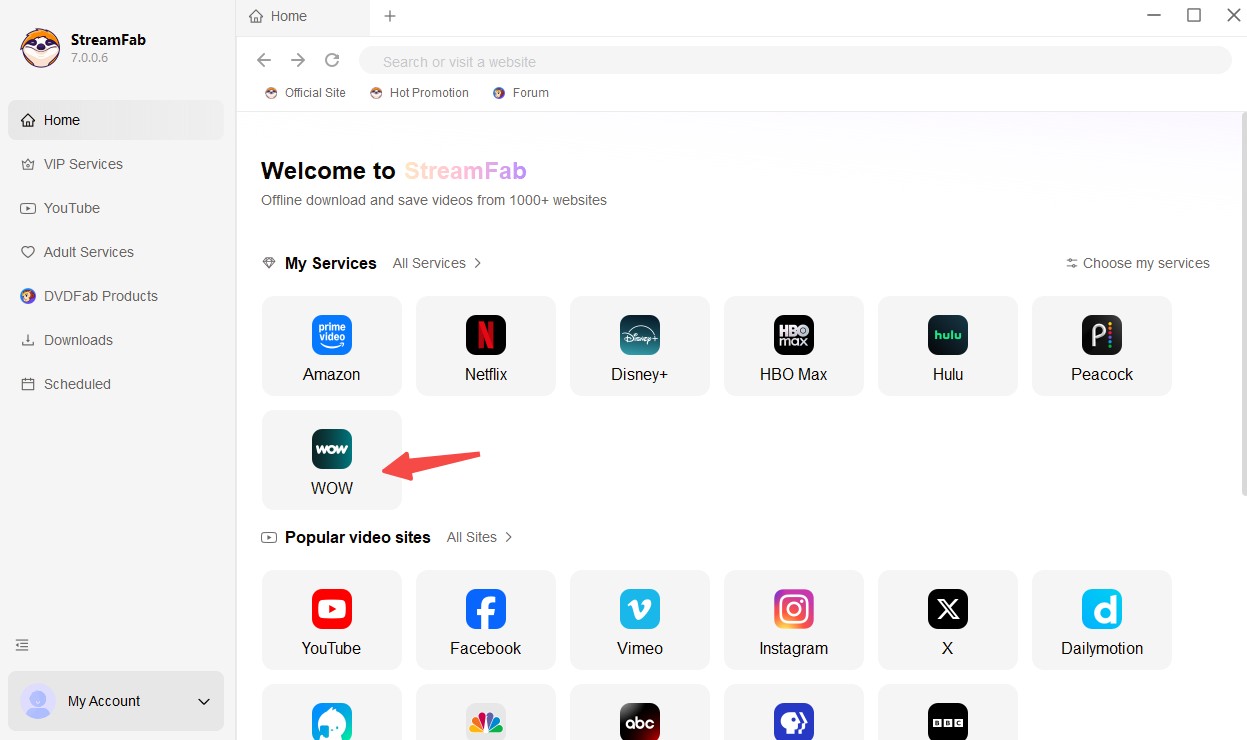Expand All Services list
The height and width of the screenshot is (740, 1247).
[x=437, y=263]
